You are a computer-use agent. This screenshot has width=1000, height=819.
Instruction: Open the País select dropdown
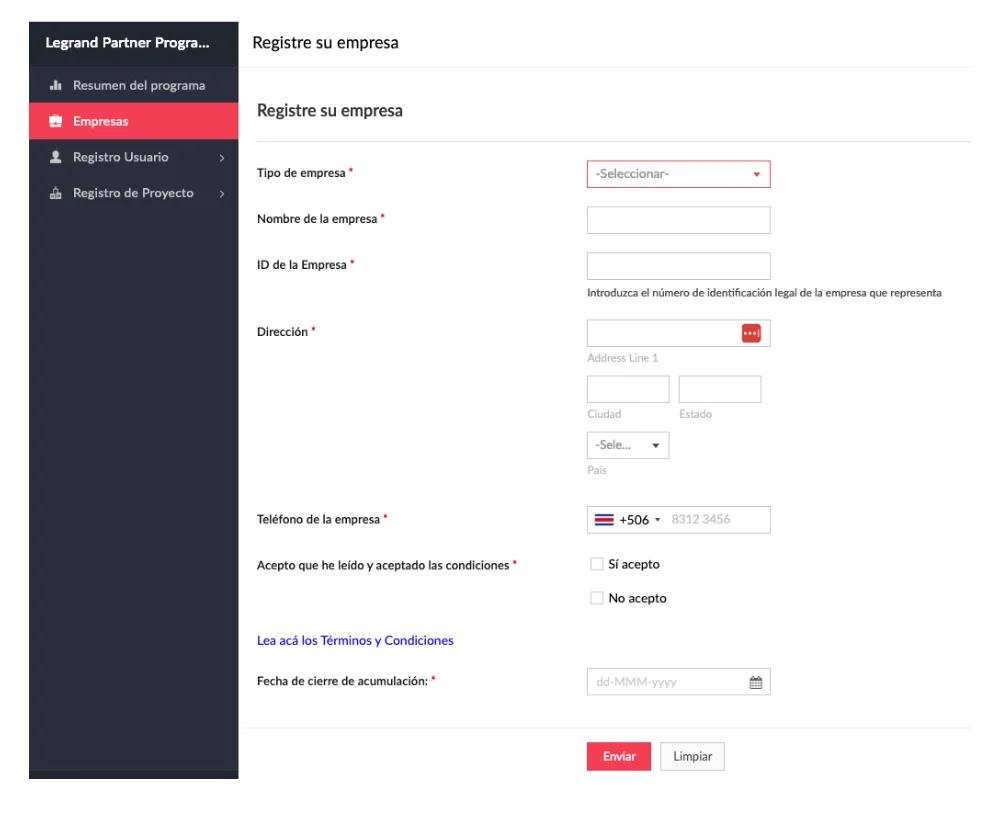point(628,445)
